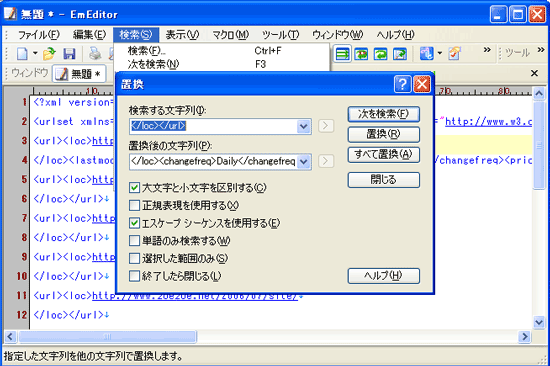Close the 置換 dialog with red X
The width and height of the screenshot is (550, 366).
pos(422,84)
